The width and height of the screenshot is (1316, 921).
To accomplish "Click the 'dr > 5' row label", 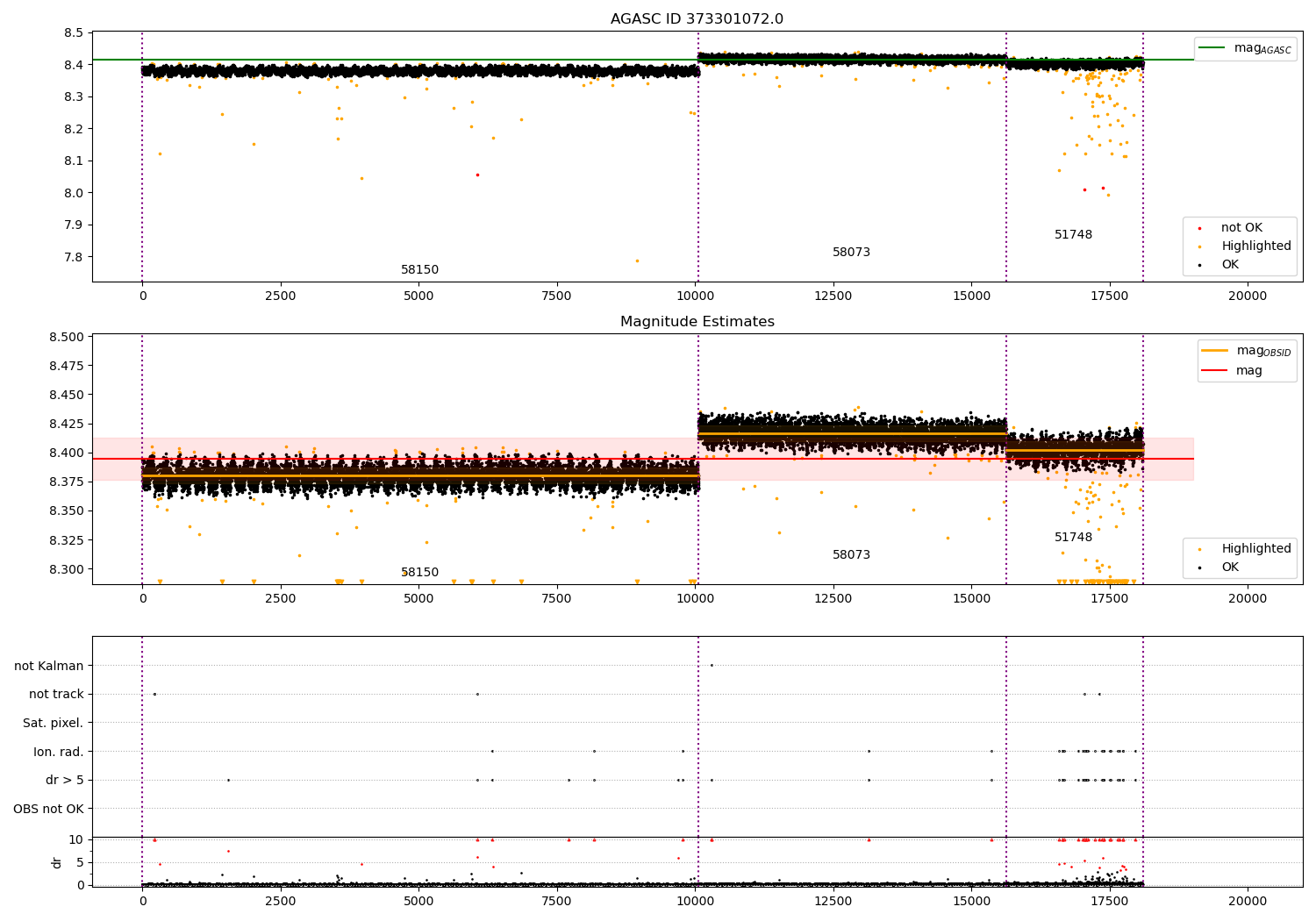I will (65, 781).
